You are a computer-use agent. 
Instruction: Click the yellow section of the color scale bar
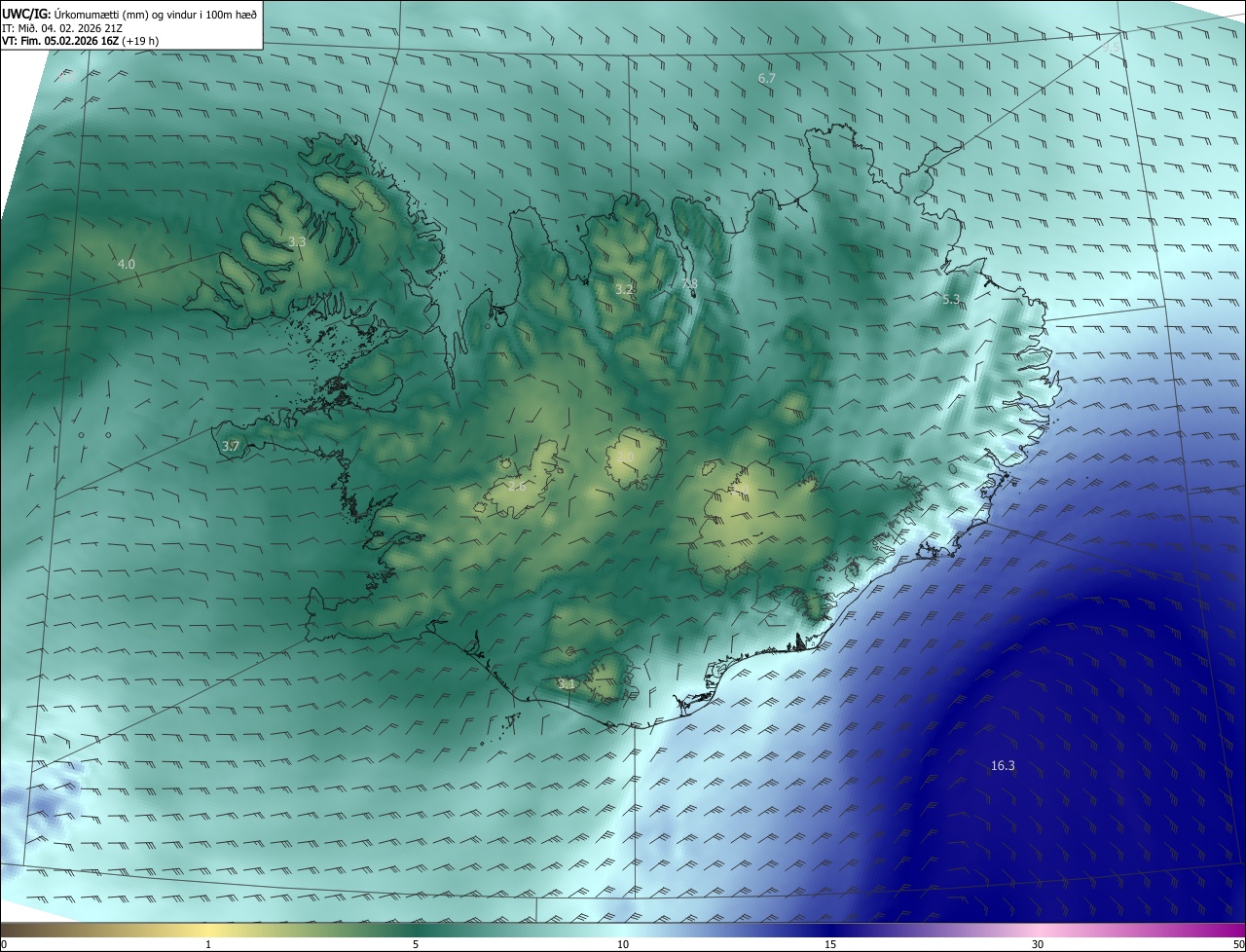[209, 931]
